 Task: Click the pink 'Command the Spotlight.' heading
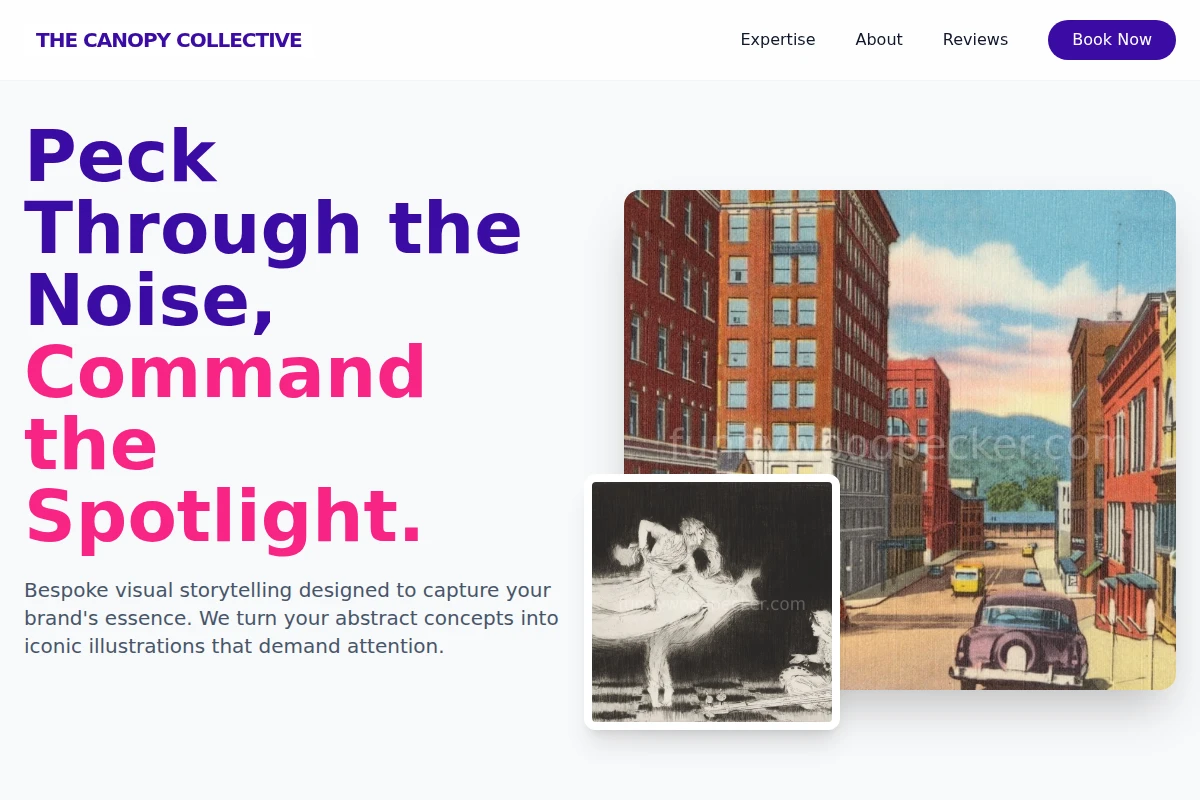(225, 444)
